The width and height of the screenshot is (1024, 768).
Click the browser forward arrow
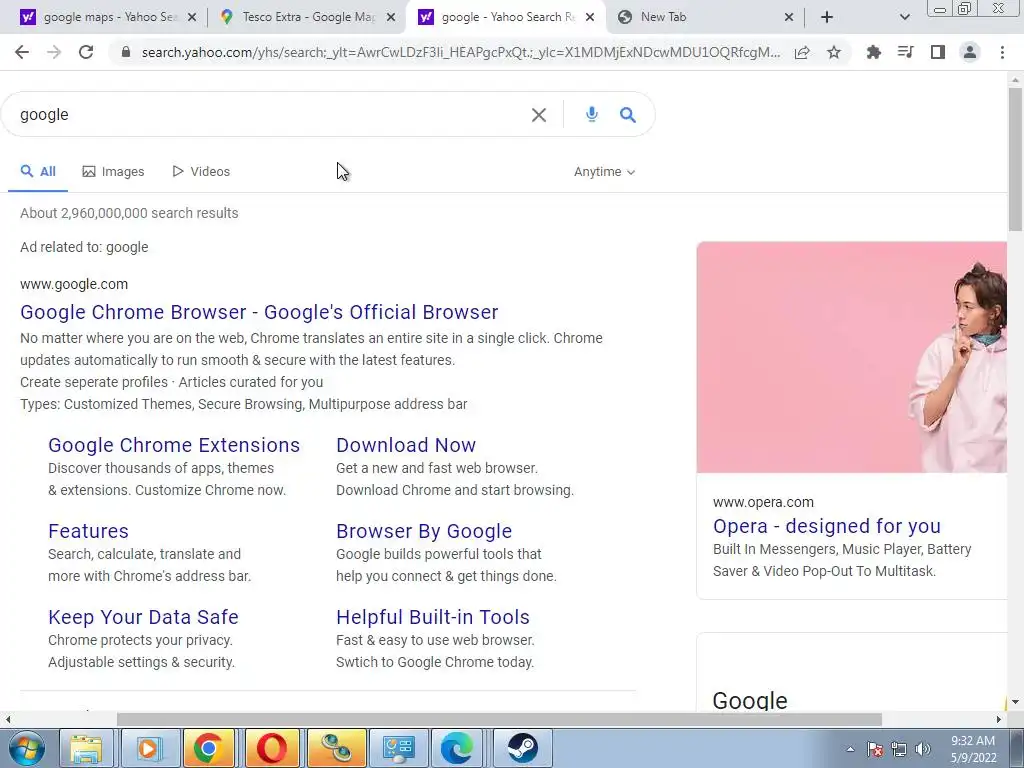[x=54, y=52]
